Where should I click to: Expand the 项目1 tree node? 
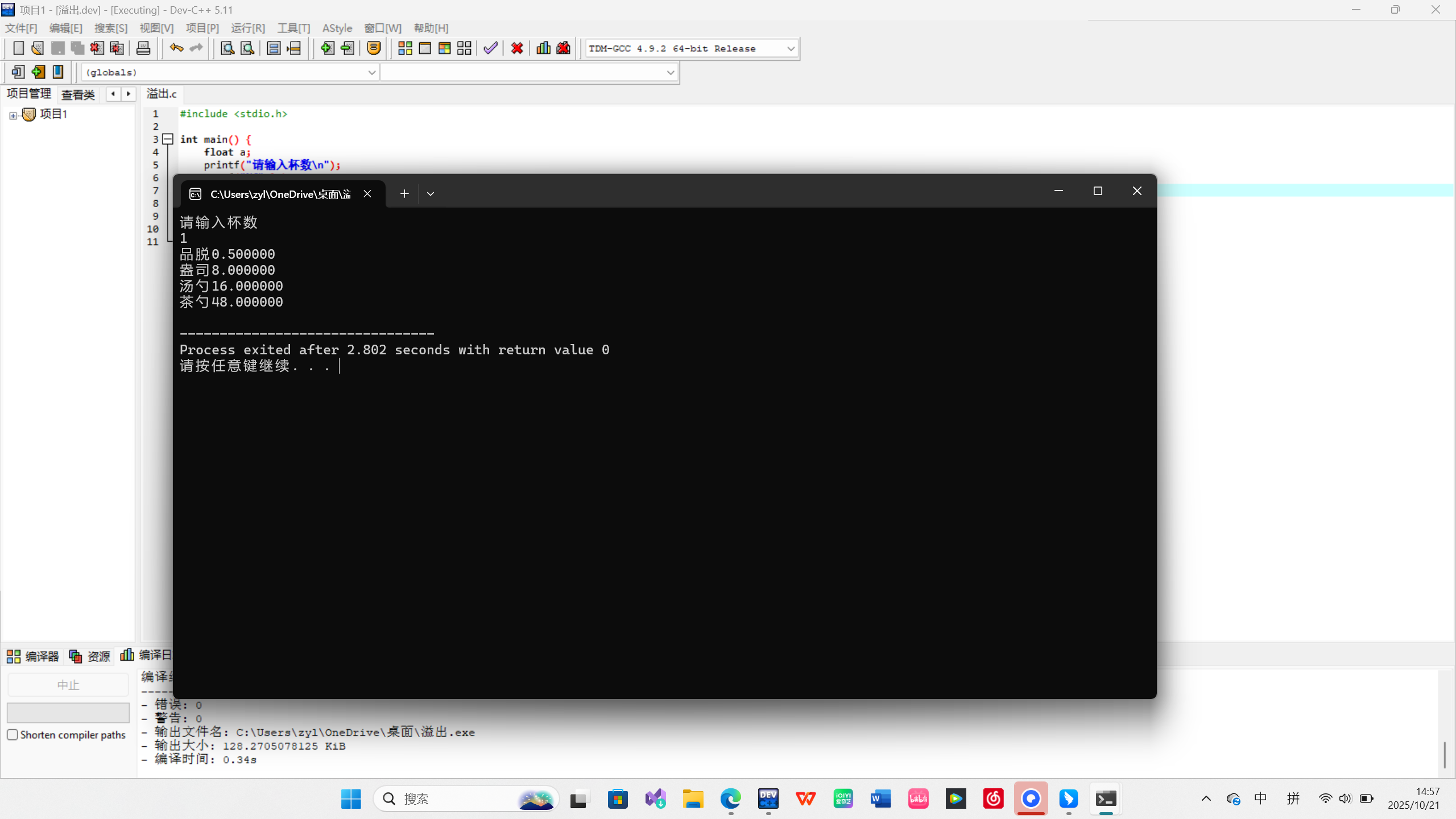coord(13,115)
